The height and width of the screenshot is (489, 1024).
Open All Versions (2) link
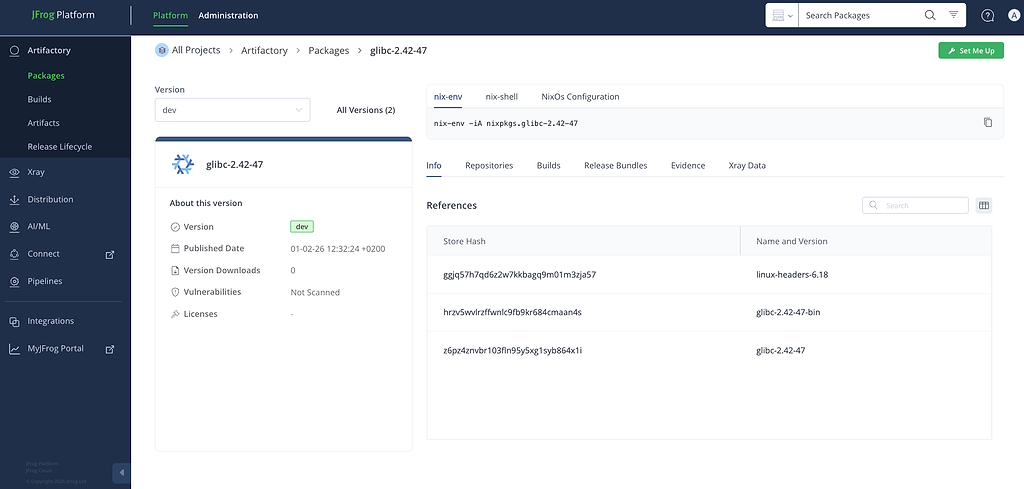tap(365, 110)
